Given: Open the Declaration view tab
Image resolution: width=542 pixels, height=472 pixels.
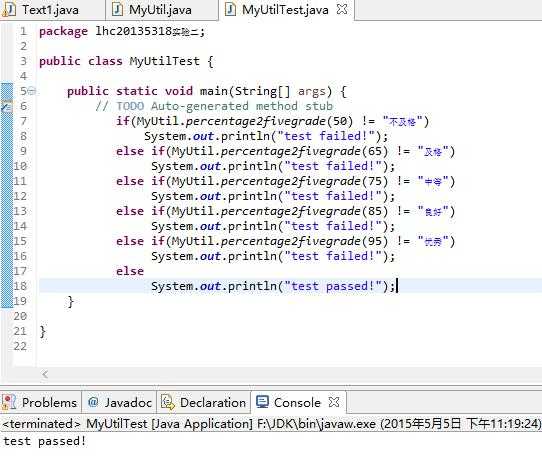Looking at the screenshot, I should pyautogui.click(x=204, y=402).
